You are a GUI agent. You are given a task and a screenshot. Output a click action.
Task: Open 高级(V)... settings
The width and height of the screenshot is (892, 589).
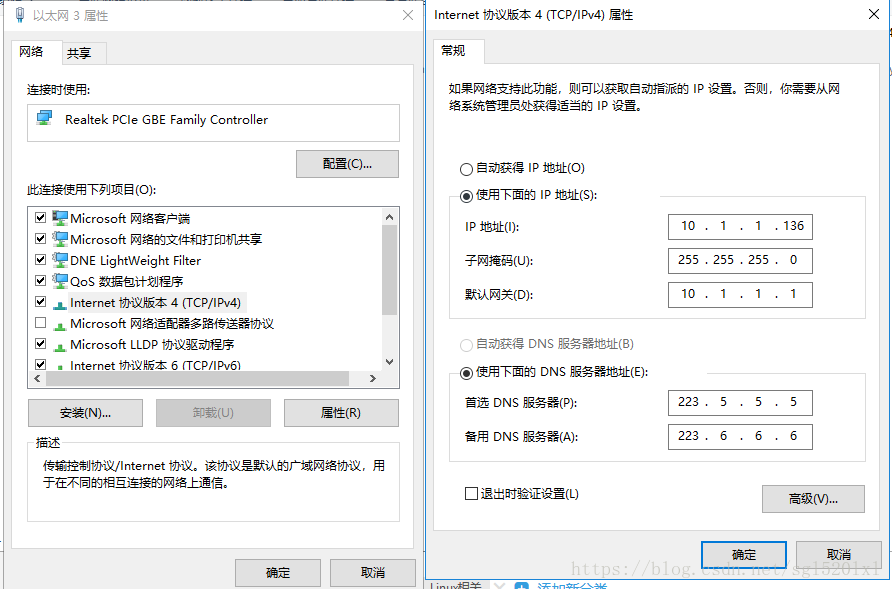point(813,499)
